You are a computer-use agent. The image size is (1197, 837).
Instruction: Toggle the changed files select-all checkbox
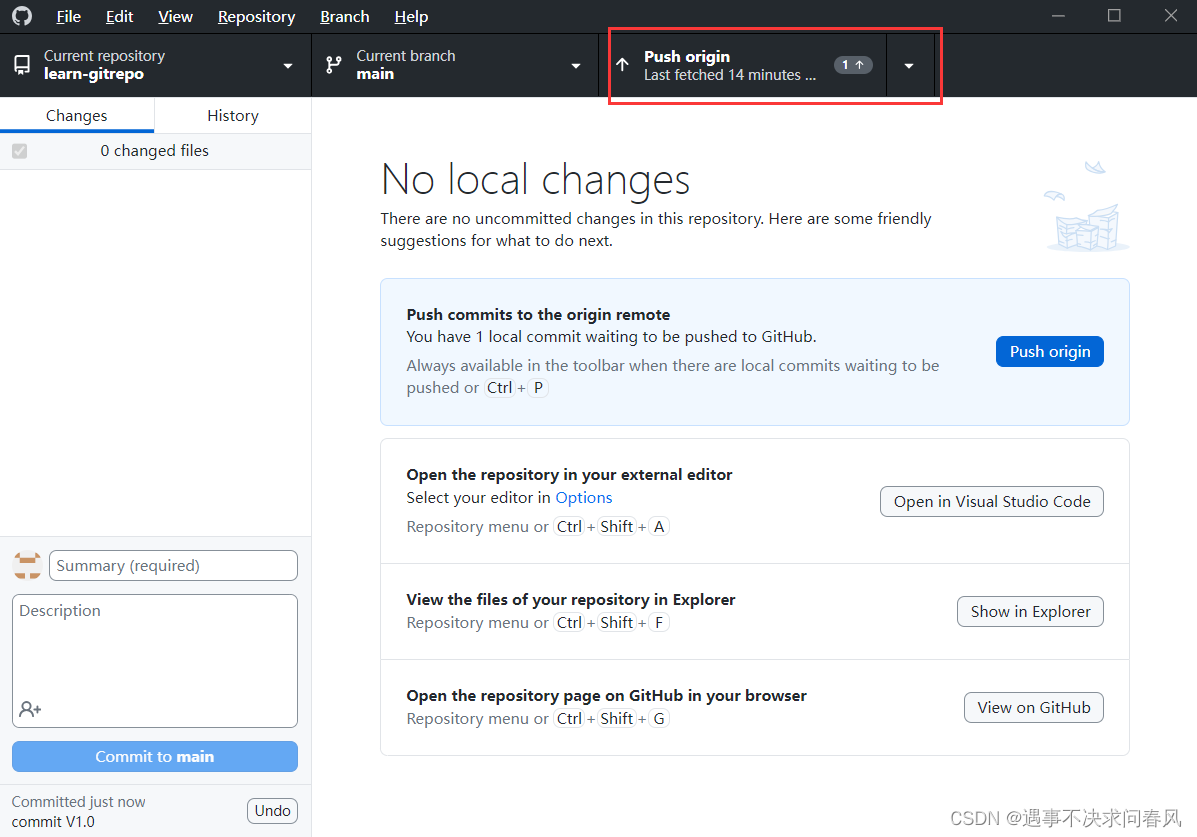(20, 151)
